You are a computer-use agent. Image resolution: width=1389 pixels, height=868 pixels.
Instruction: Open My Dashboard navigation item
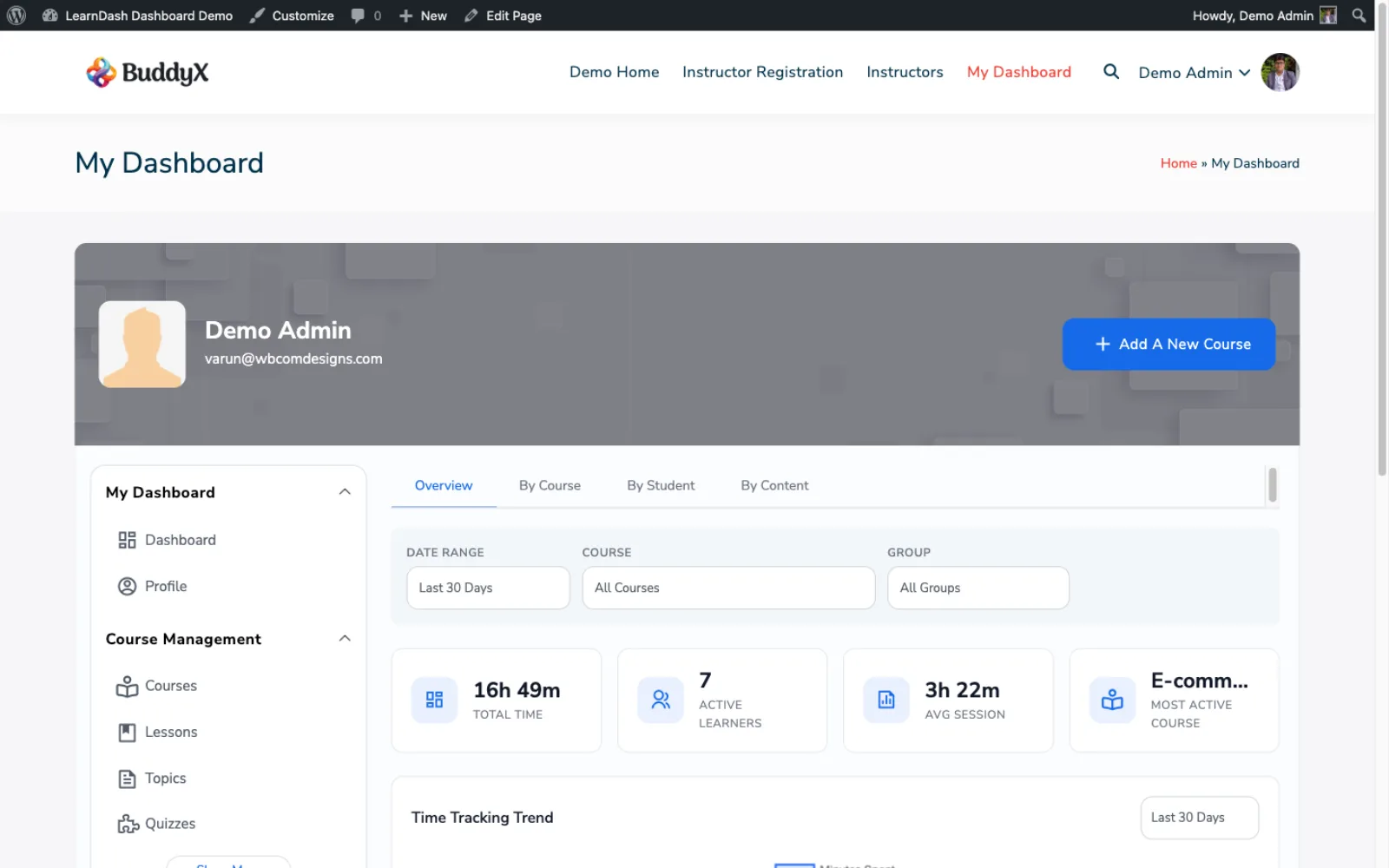click(1019, 72)
